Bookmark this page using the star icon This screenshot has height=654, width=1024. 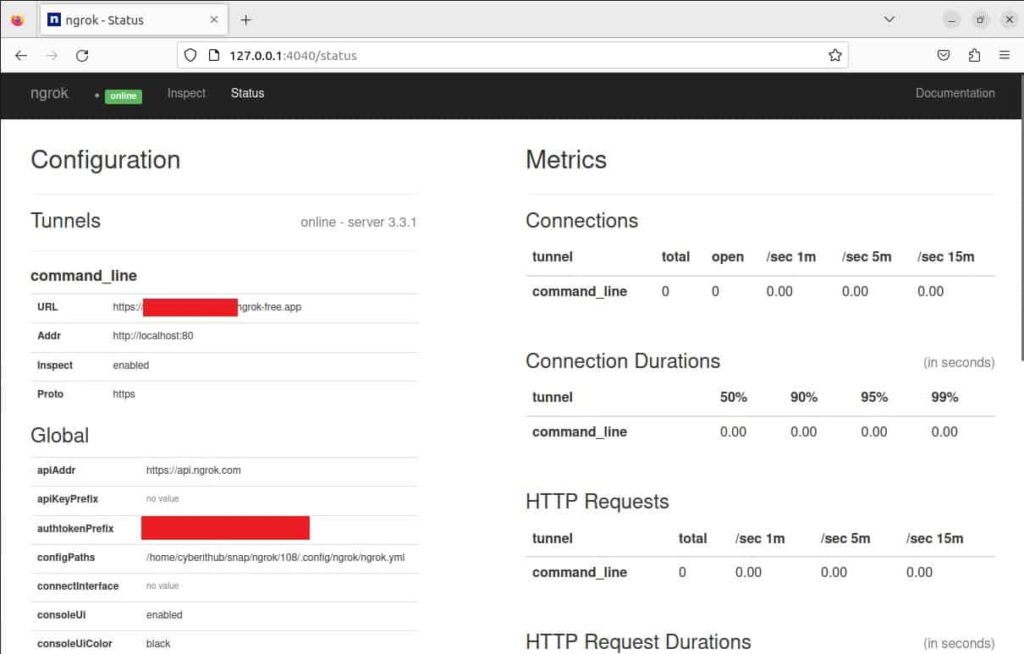point(836,55)
